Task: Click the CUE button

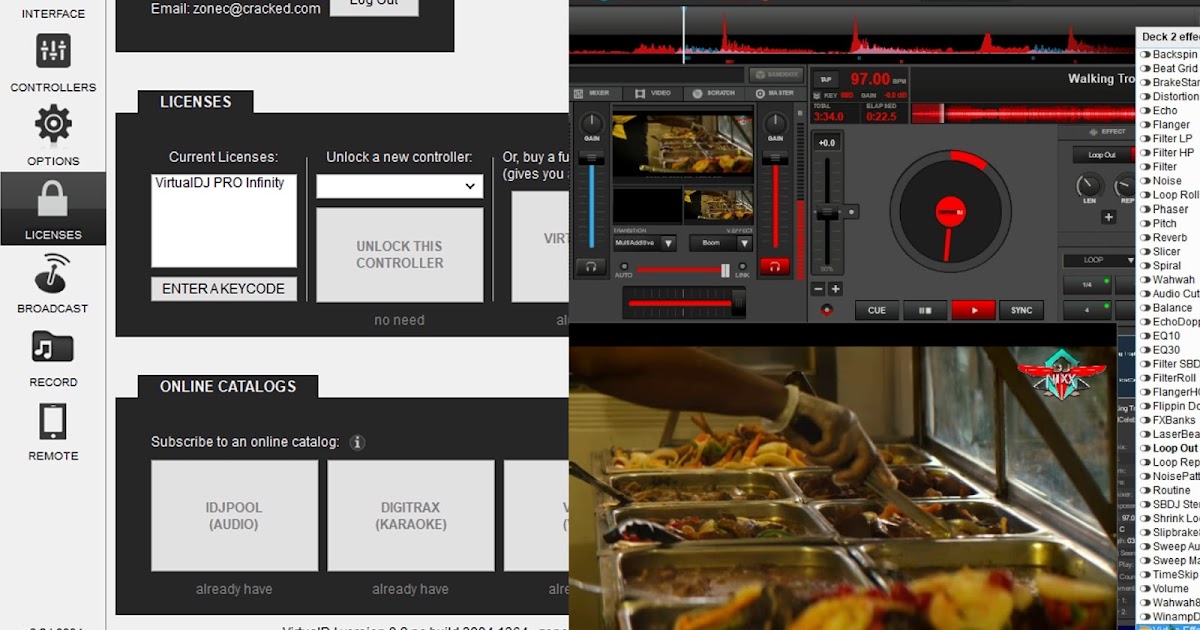Action: tap(877, 310)
